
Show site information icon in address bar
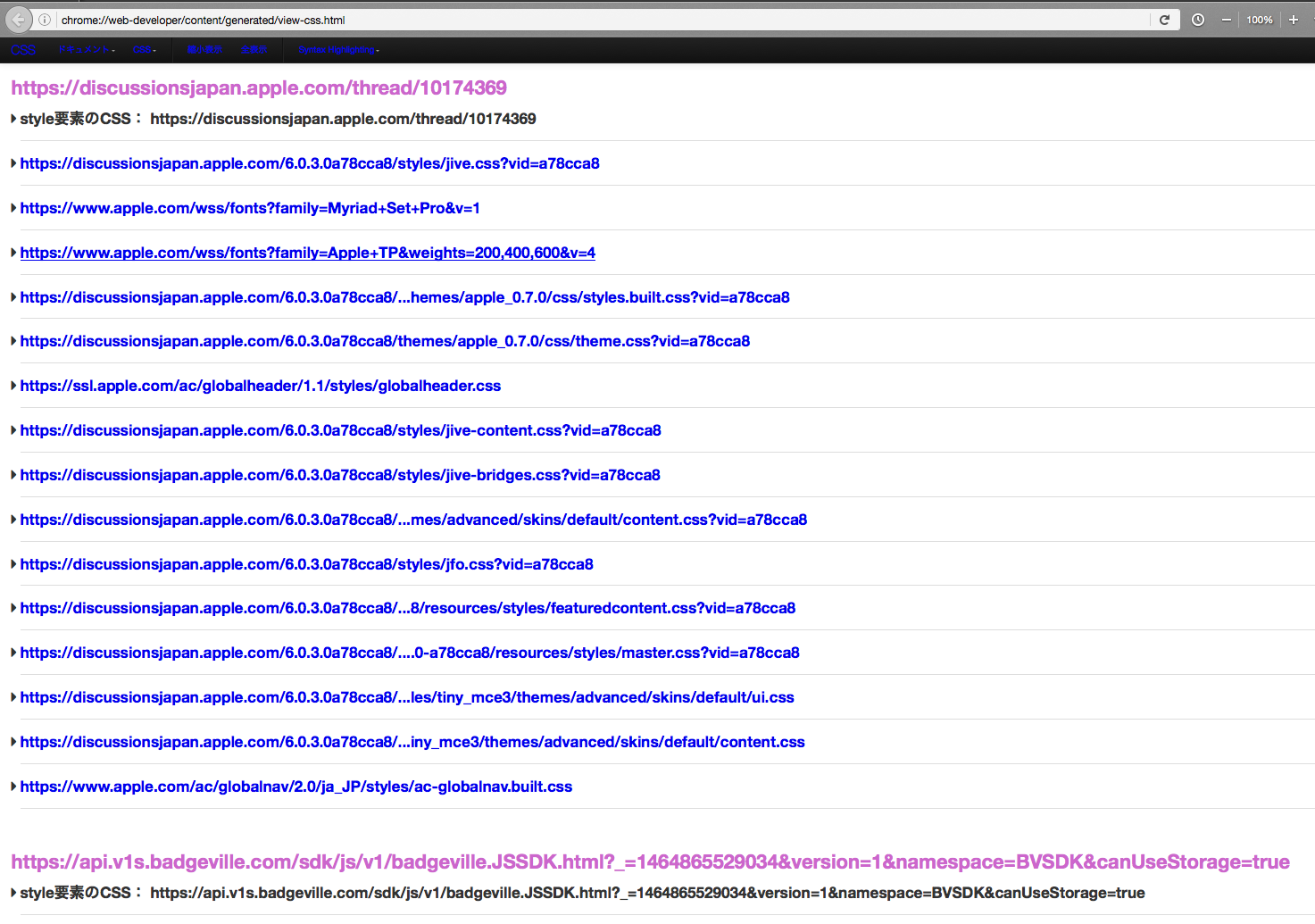tap(45, 20)
